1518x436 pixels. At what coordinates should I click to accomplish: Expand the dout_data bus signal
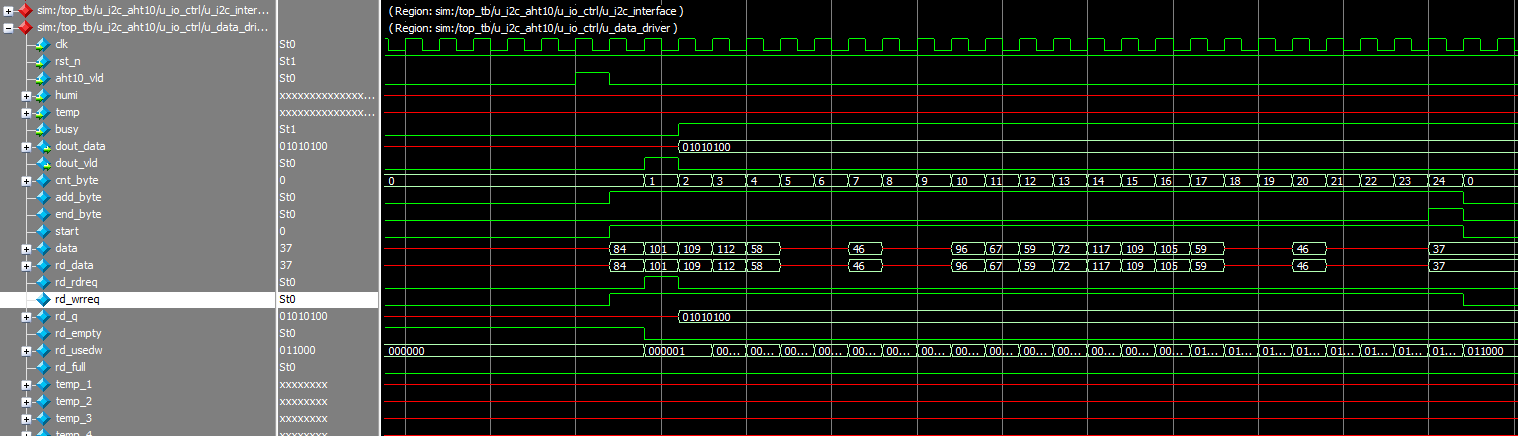click(x=26, y=146)
